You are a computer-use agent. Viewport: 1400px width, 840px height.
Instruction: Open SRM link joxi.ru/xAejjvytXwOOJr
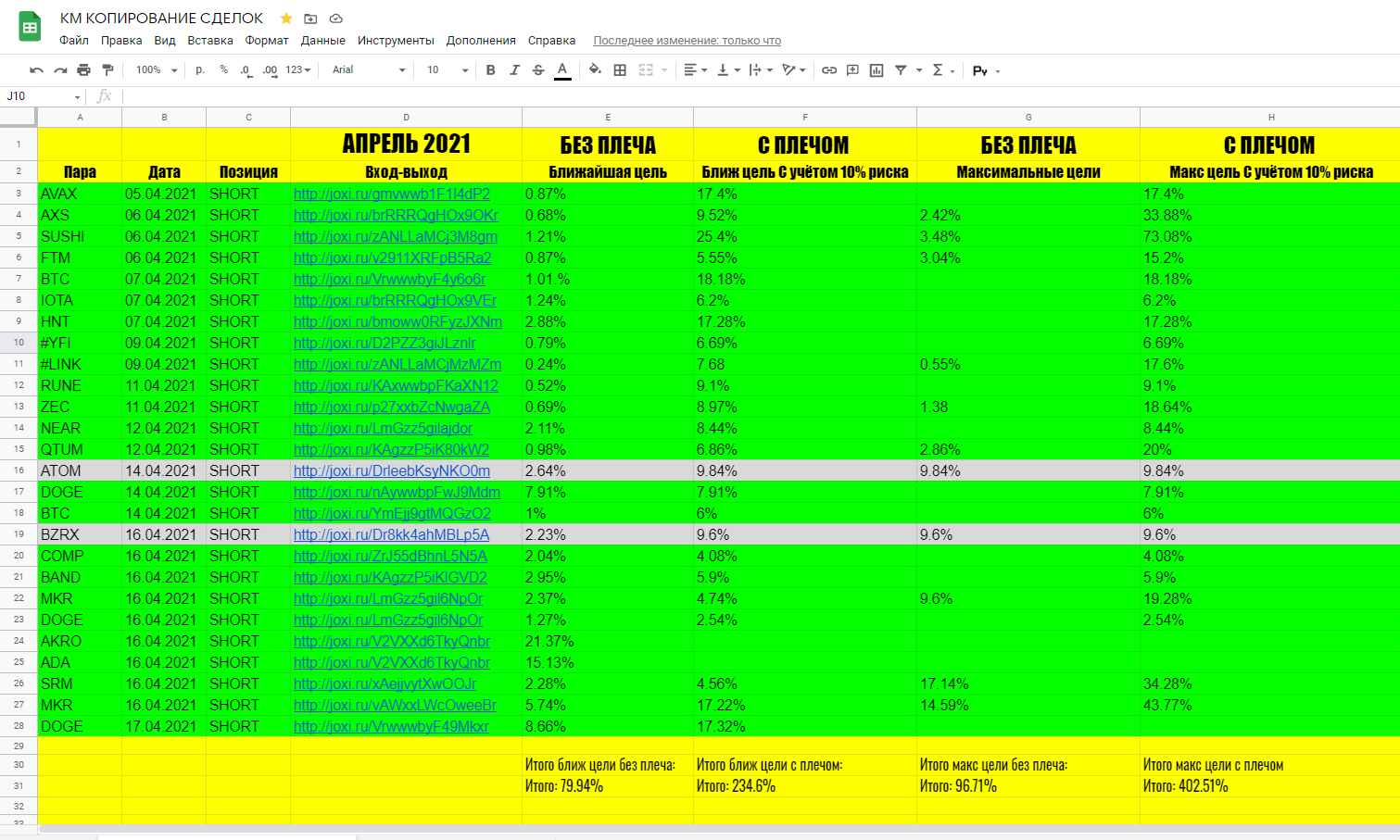[385, 684]
